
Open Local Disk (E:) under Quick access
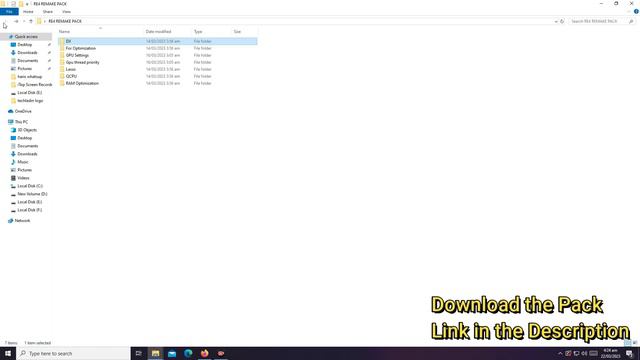point(29,93)
